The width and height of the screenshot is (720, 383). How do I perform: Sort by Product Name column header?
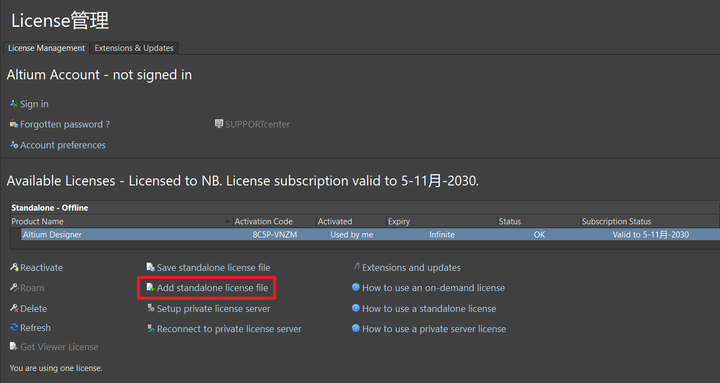[121, 221]
